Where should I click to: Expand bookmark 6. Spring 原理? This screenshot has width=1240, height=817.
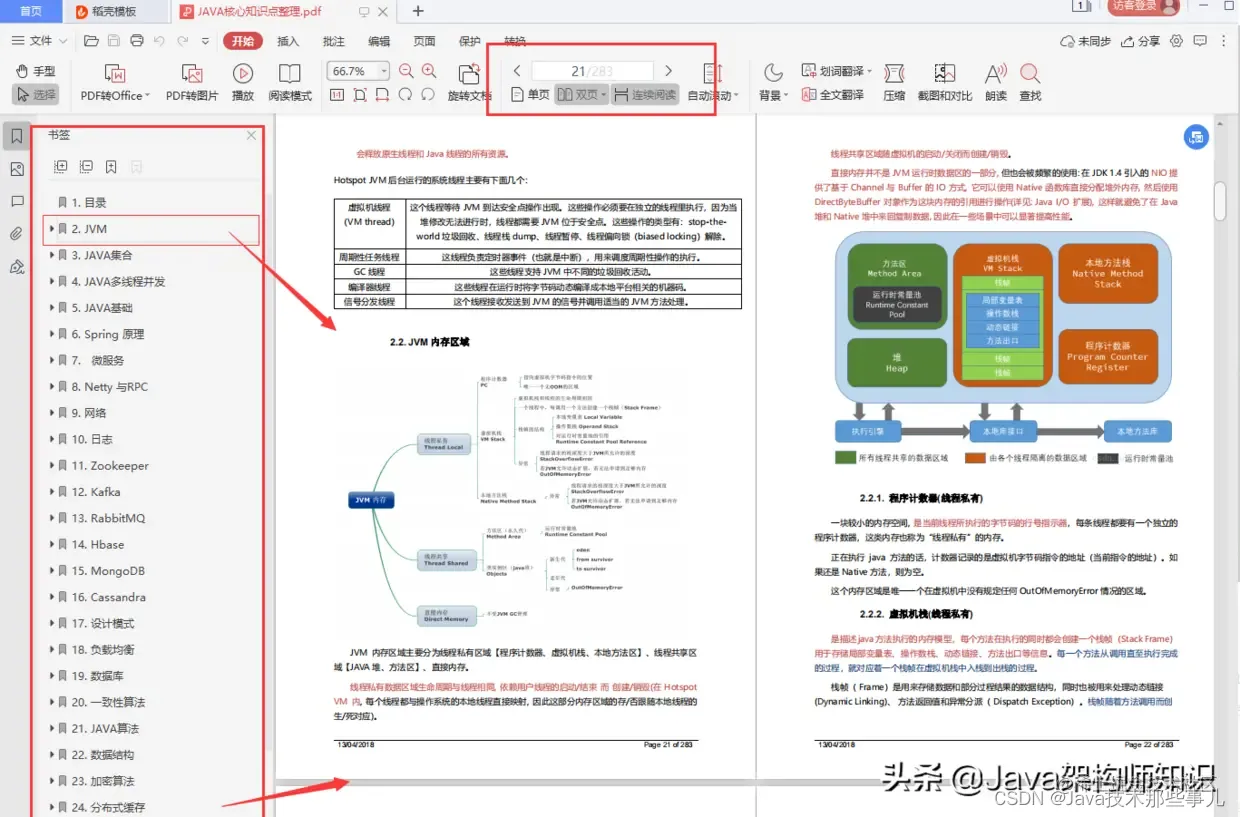(51, 334)
